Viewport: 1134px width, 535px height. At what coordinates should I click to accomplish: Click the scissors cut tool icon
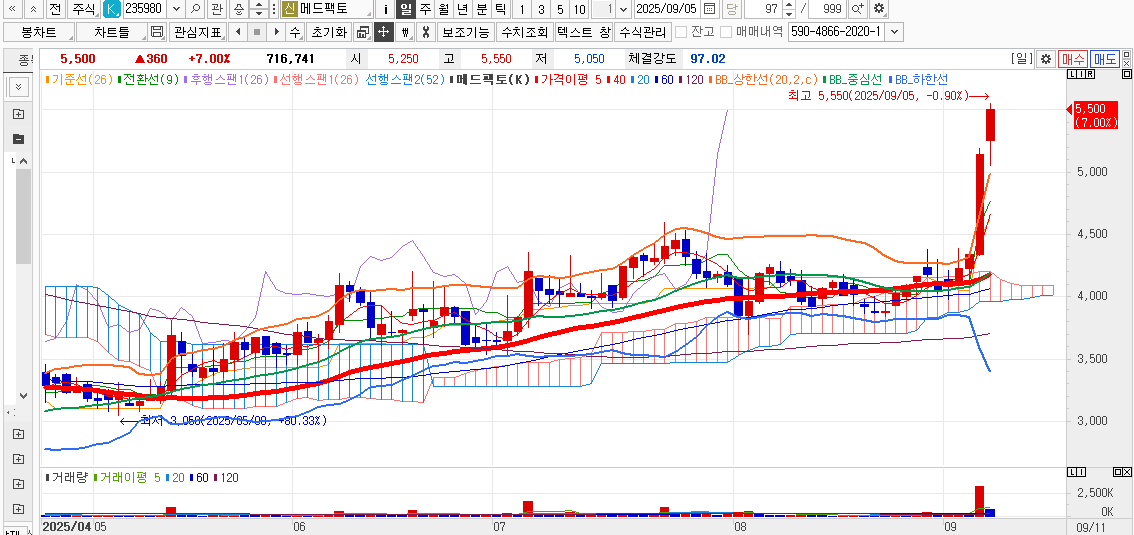point(426,31)
